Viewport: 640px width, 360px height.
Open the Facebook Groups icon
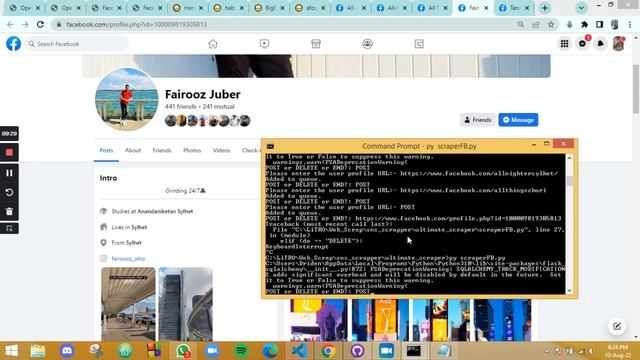tap(367, 44)
